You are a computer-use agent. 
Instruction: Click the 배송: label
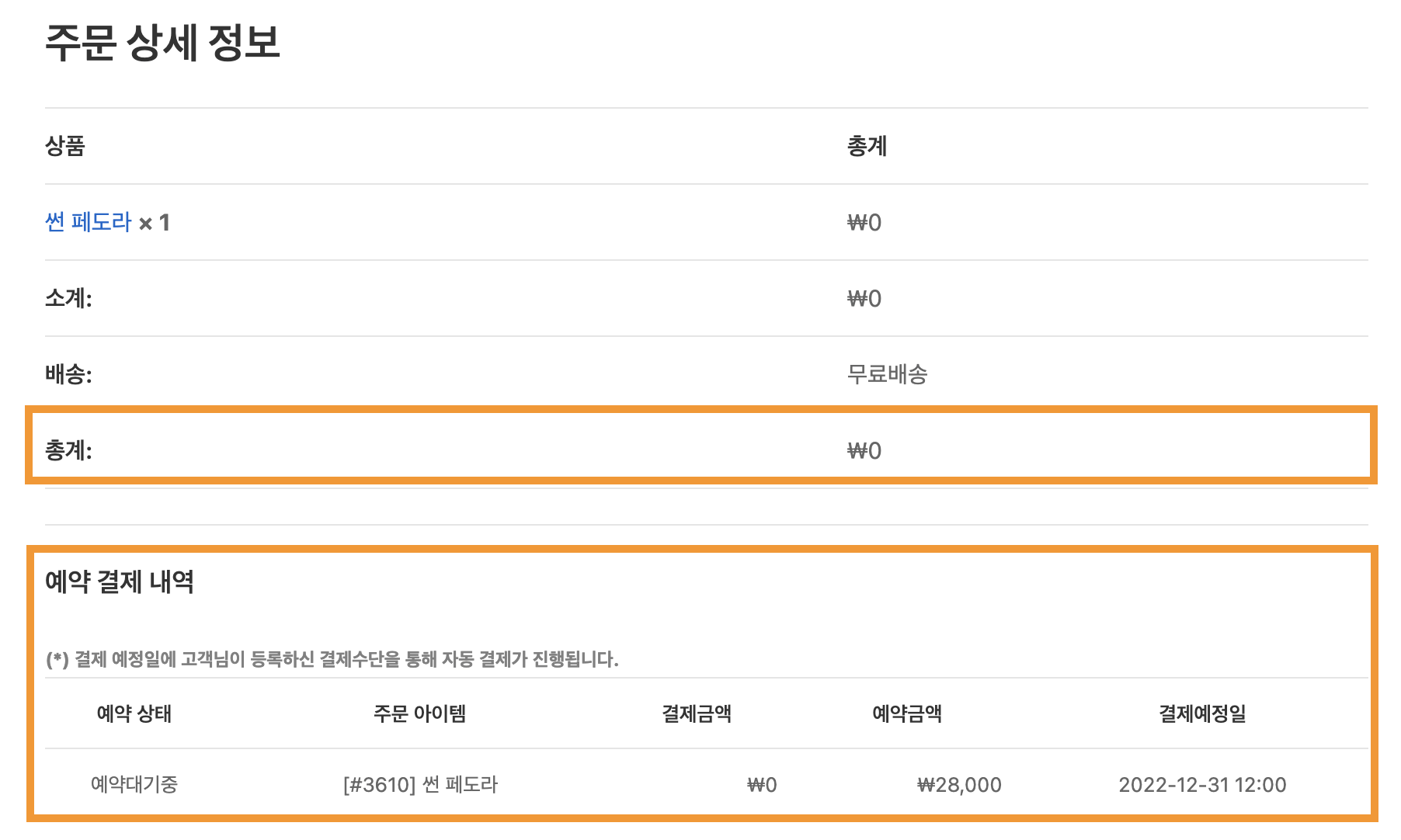point(68,374)
